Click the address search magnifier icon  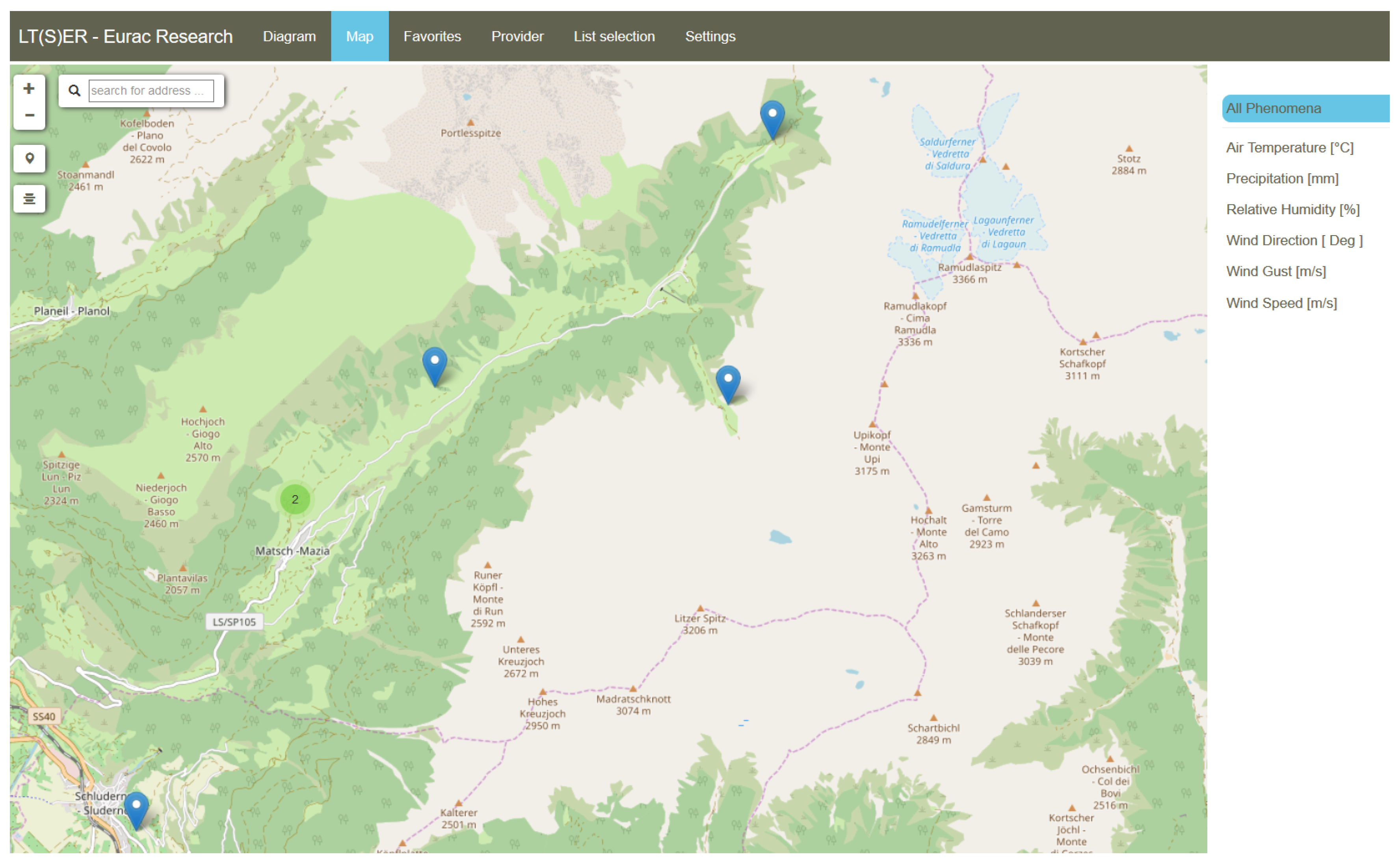74,91
